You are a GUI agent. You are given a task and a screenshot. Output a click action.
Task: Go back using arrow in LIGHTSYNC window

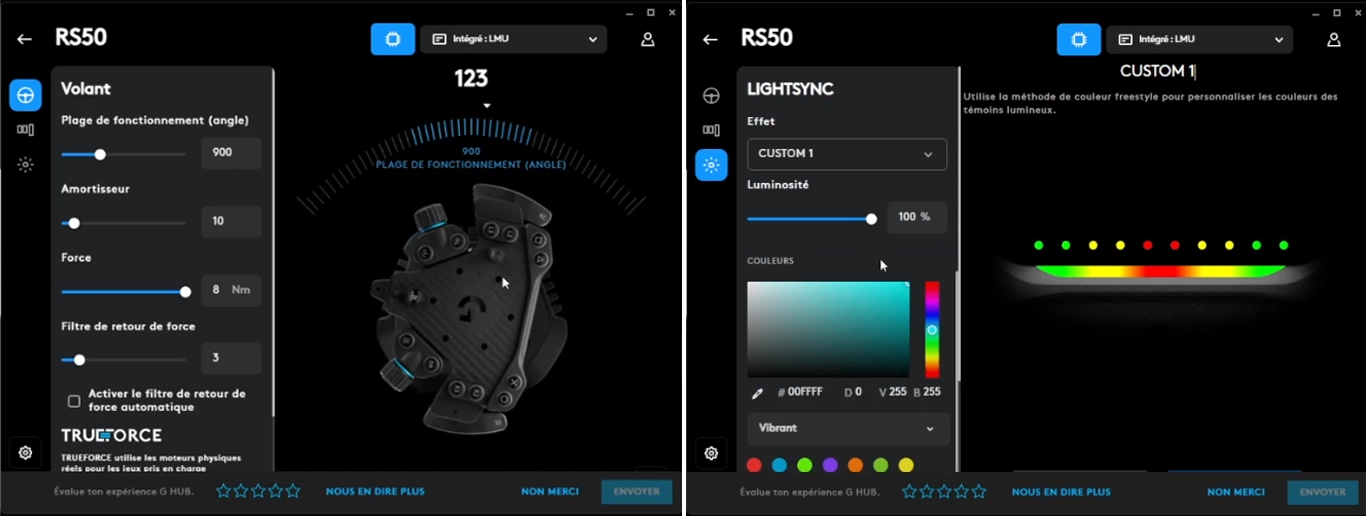(711, 39)
